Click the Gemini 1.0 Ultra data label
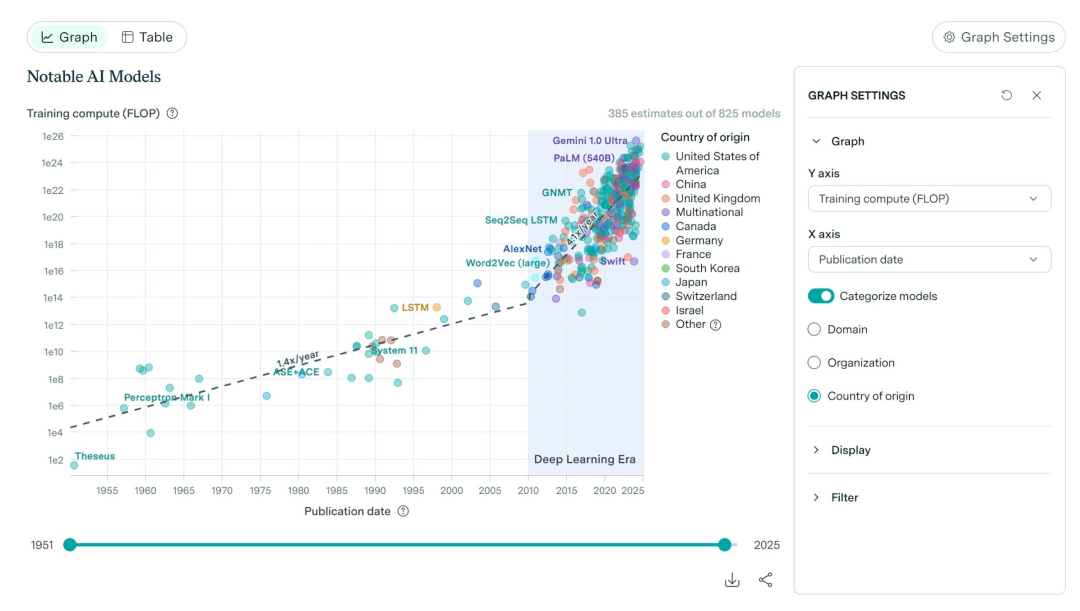 590,141
